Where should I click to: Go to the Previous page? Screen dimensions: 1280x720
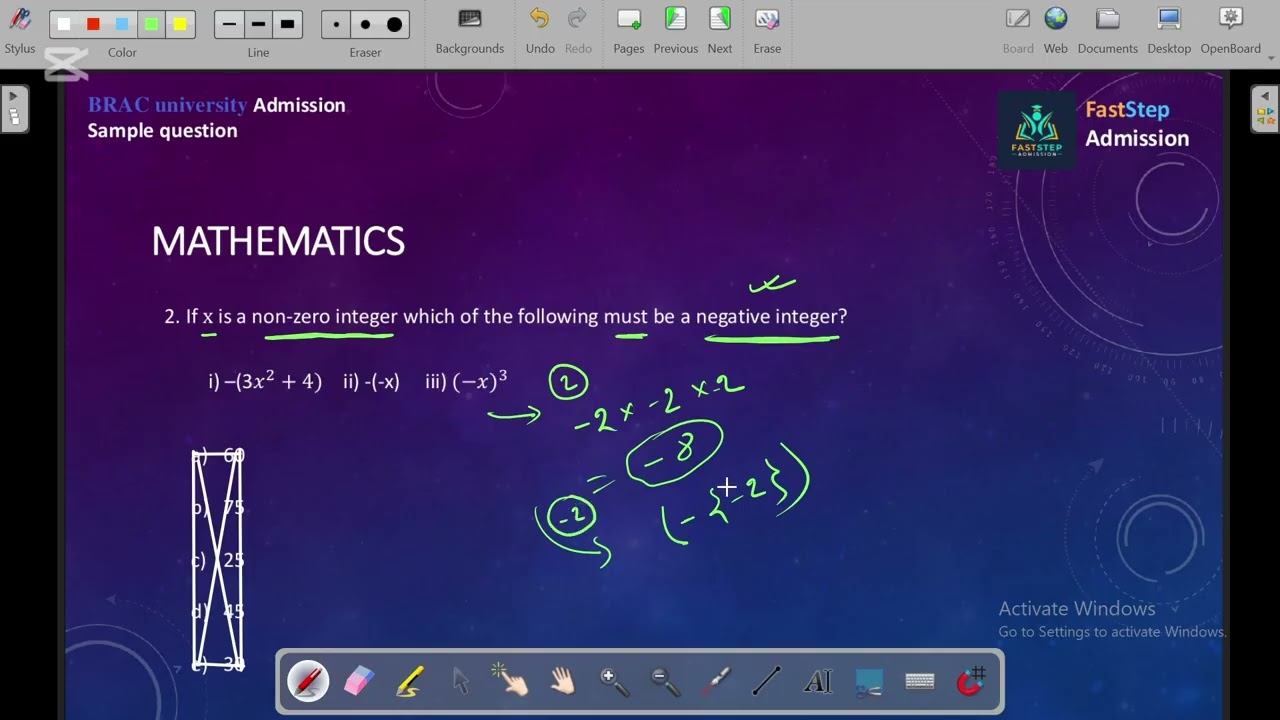click(676, 30)
